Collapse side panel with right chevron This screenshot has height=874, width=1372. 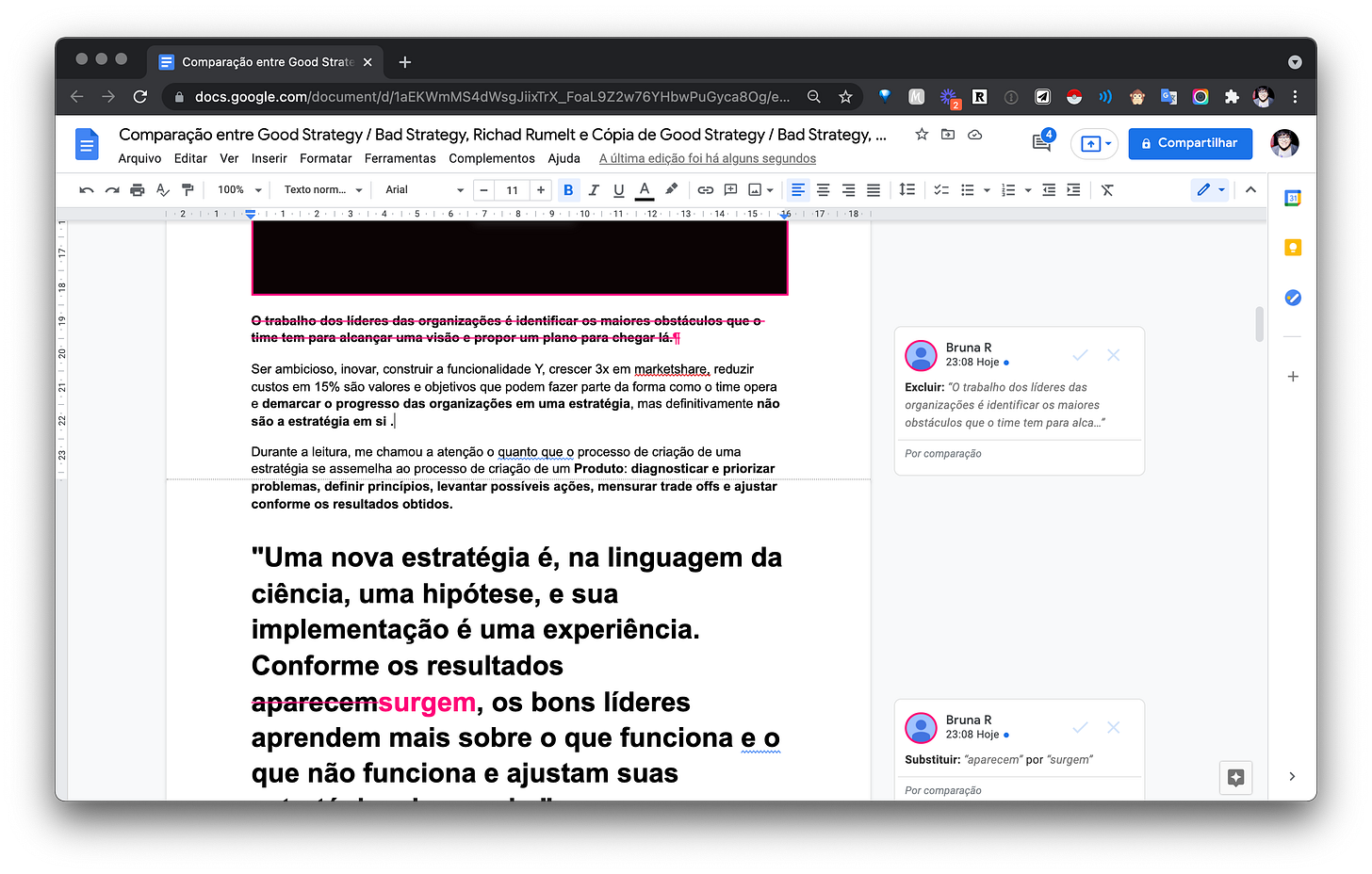click(1292, 776)
